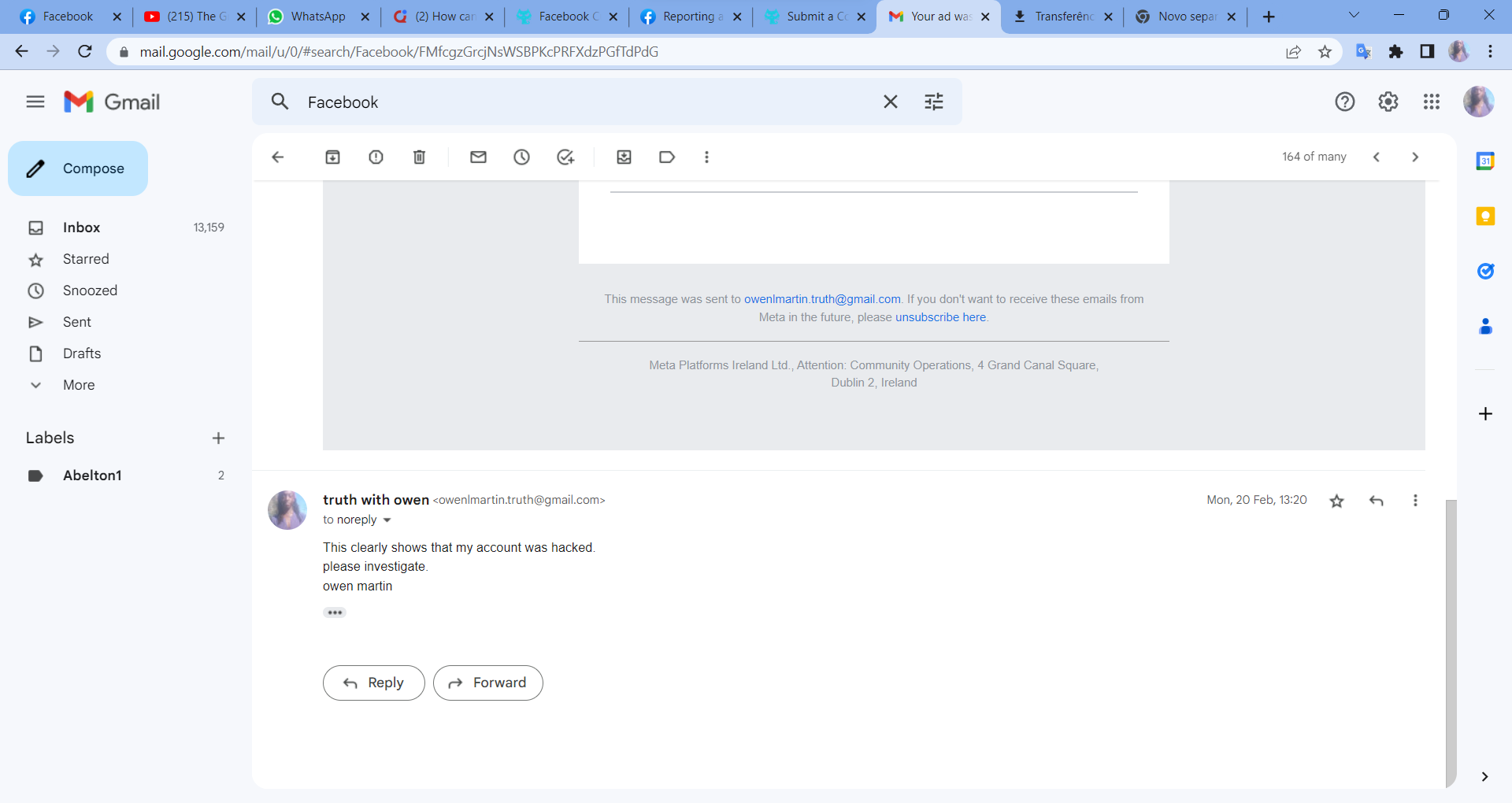This screenshot has height=803, width=1512.
Task: Expand the More section in sidebar
Action: [x=79, y=385]
